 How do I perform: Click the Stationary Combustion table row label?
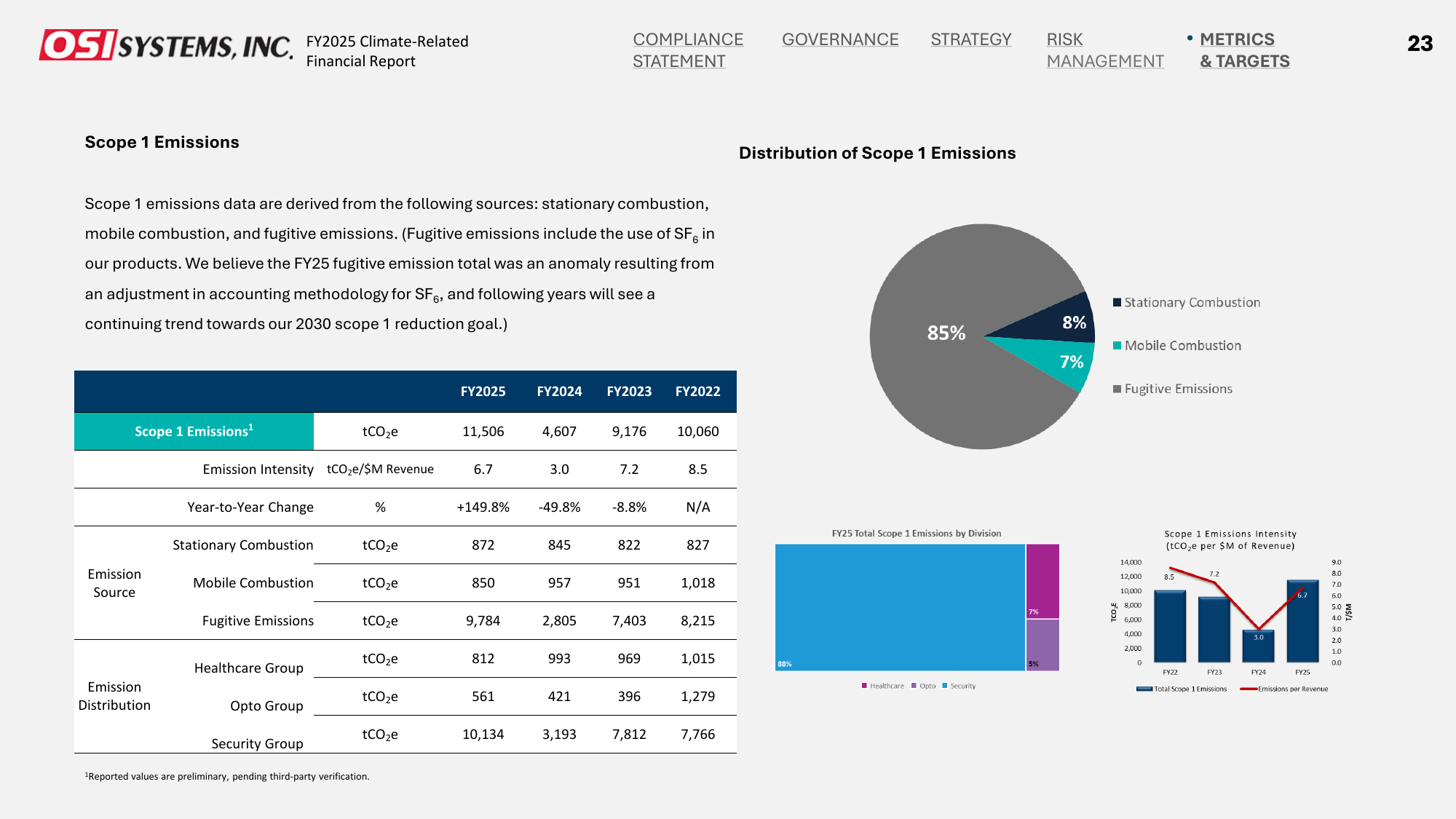click(x=242, y=545)
